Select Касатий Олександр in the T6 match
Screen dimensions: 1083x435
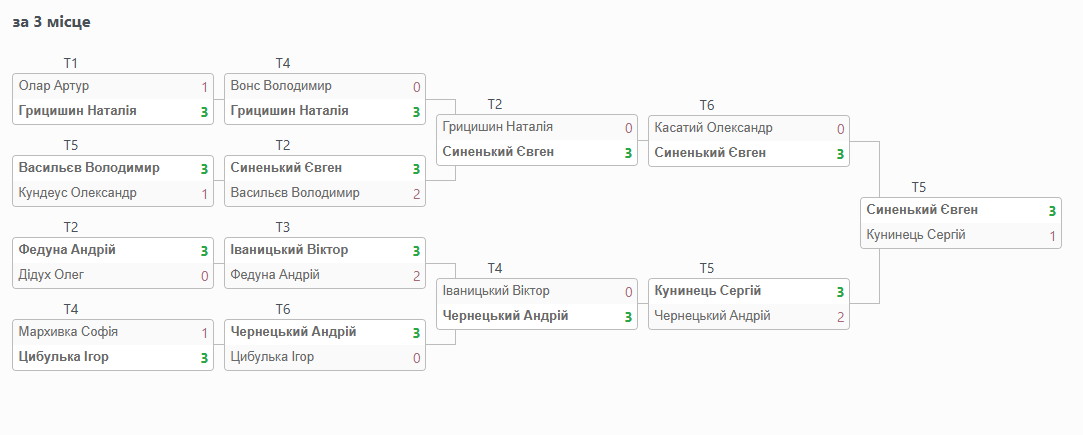[x=713, y=128]
